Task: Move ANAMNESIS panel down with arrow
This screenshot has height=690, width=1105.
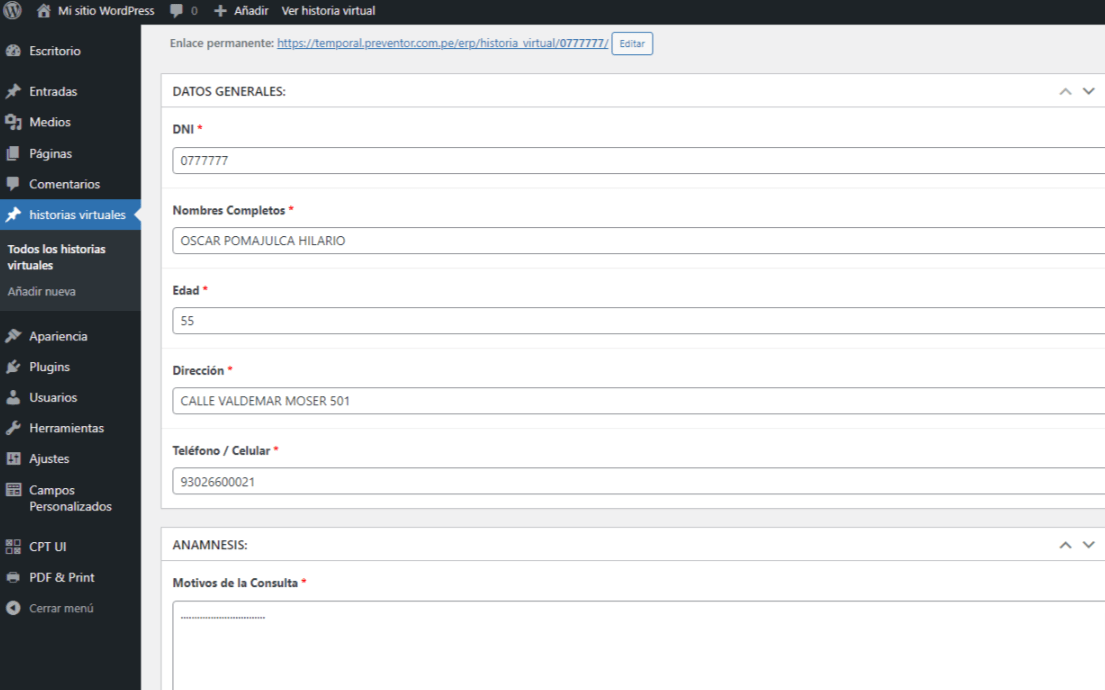Action: tap(1089, 545)
